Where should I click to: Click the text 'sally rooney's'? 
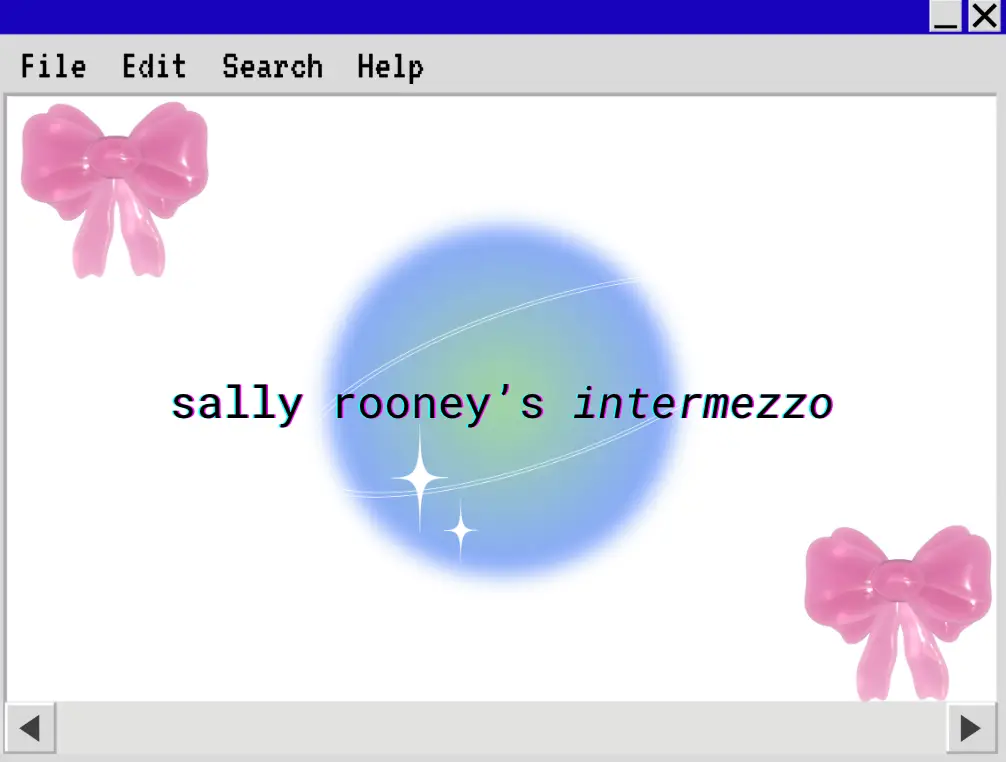coord(360,404)
